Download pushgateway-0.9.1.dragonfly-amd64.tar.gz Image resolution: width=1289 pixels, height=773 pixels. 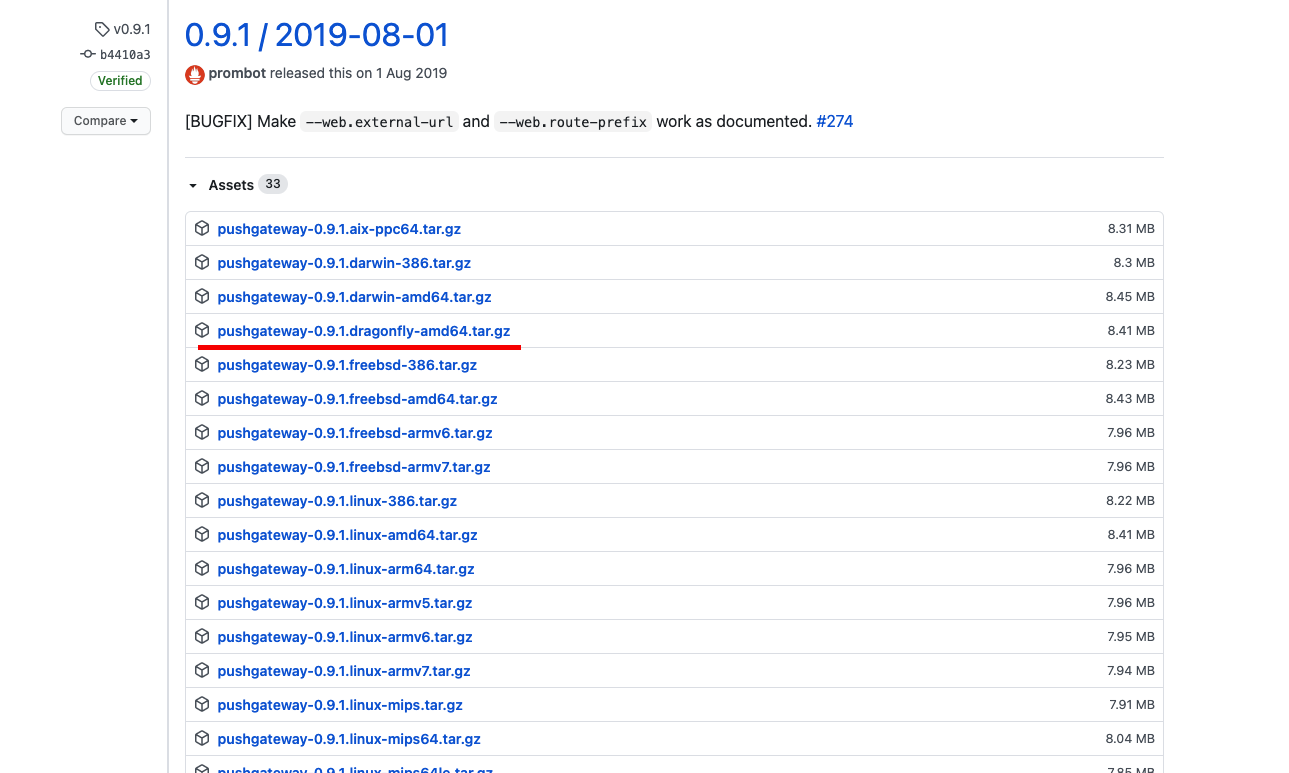click(x=364, y=331)
